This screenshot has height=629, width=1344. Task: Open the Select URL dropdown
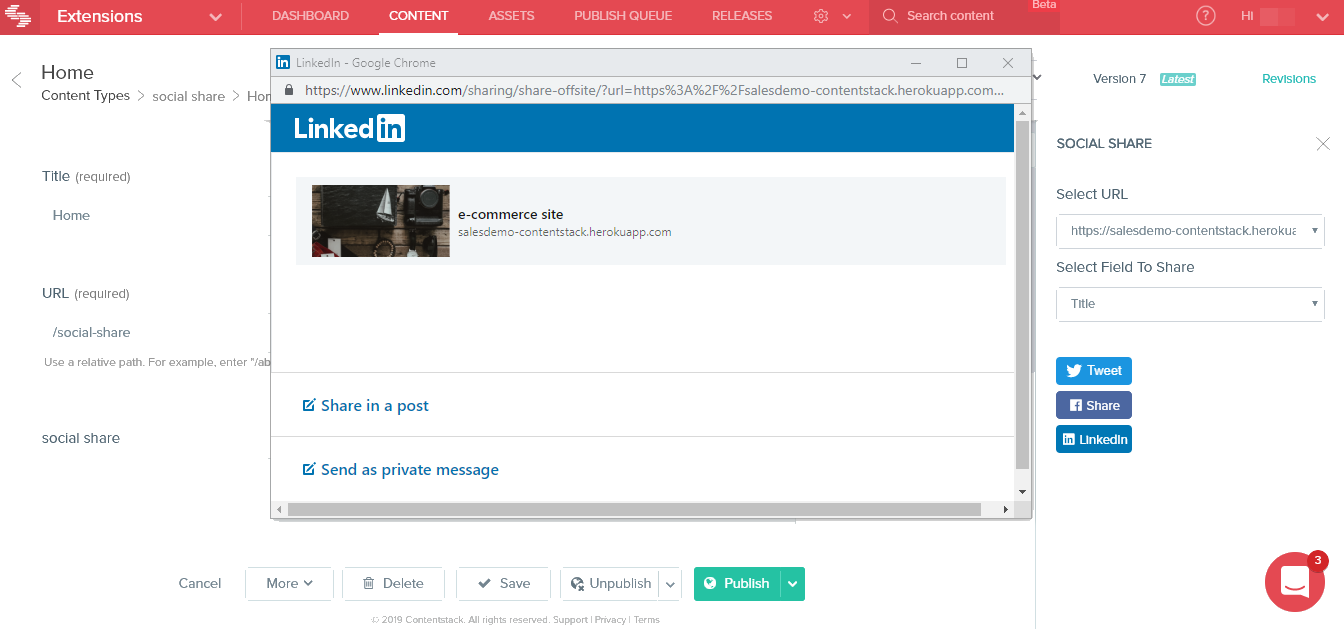pyautogui.click(x=1190, y=230)
